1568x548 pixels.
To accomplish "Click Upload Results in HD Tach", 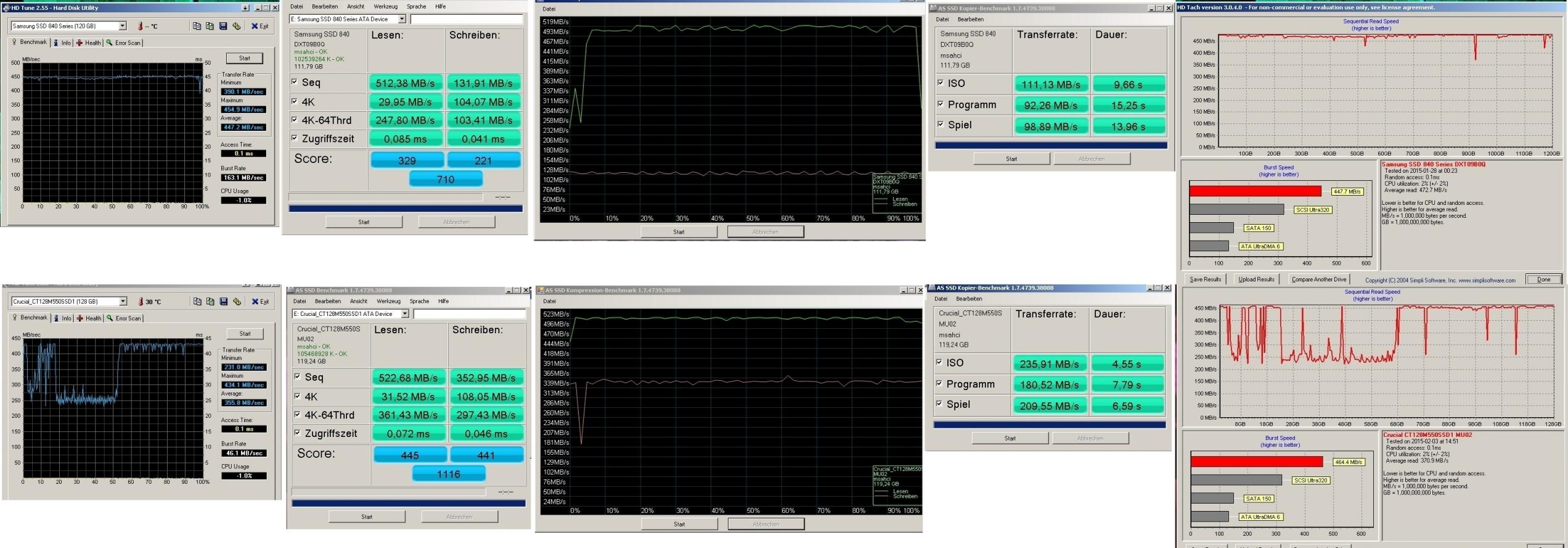I will coord(1257,280).
